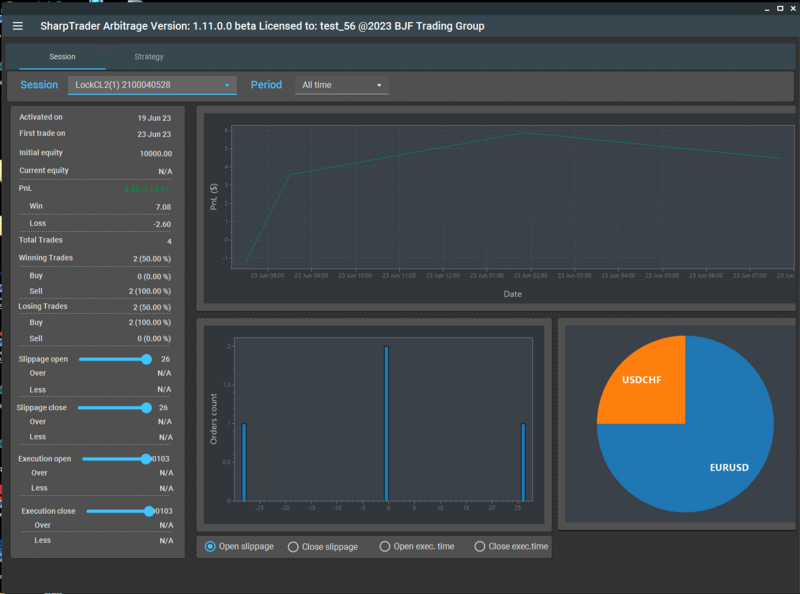Select the 'Close slippage' radio button
Screen dimensions: 800x594
(292, 546)
